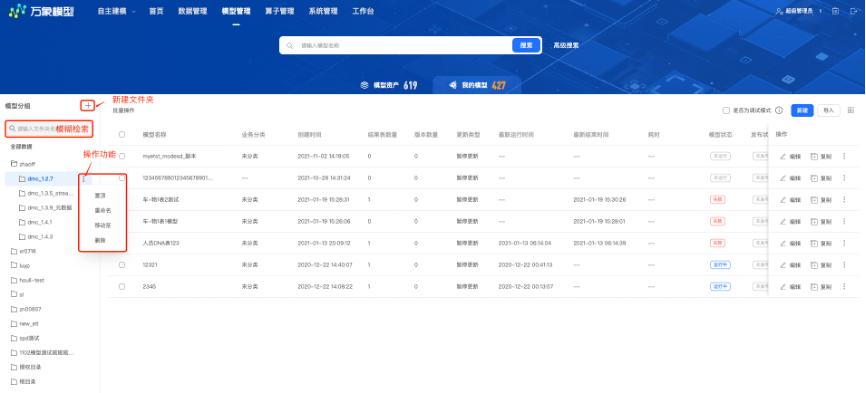Open the more-options dots for myetst_modesd_副本 row
This screenshot has height=393, width=866.
point(844,156)
